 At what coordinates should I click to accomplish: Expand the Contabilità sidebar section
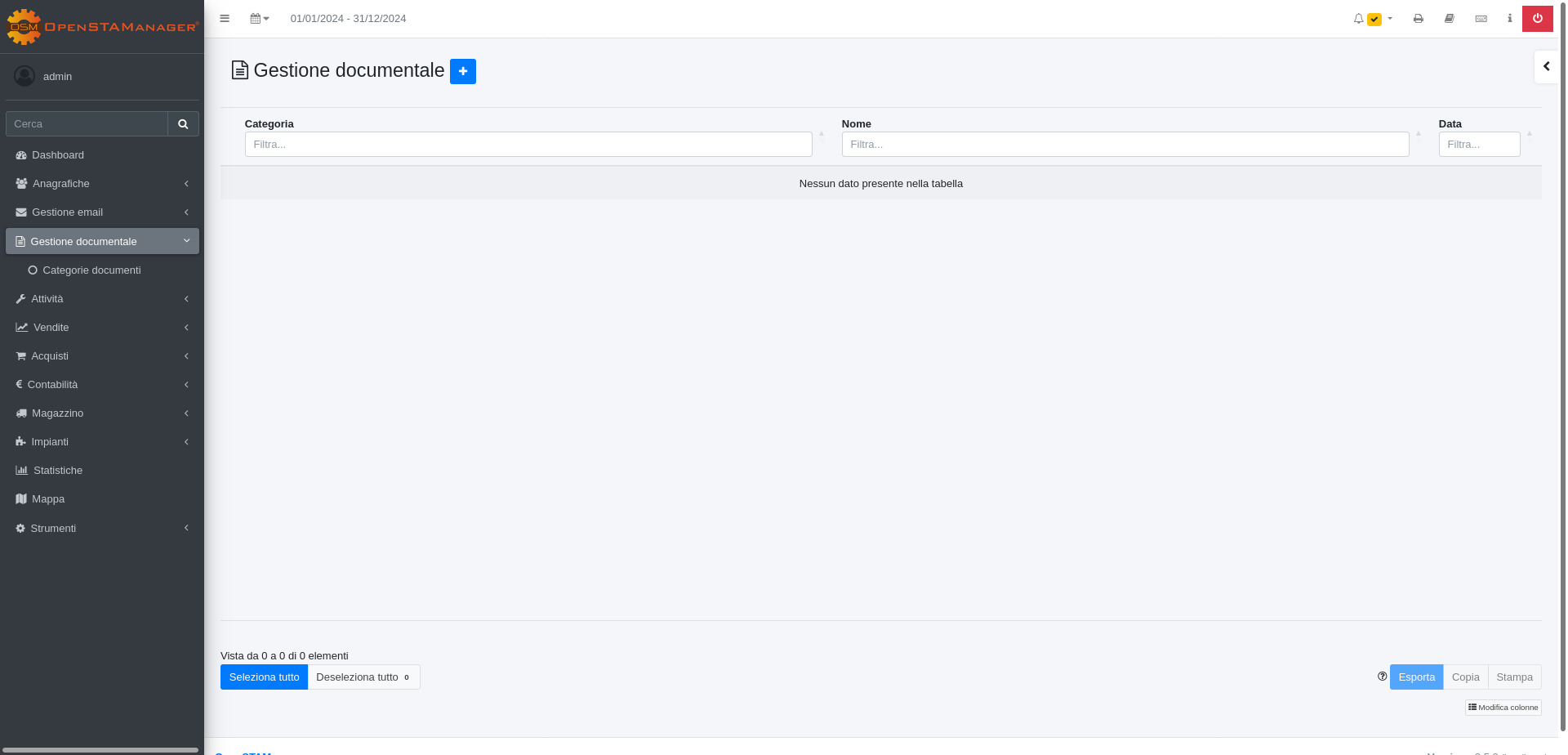pos(102,385)
